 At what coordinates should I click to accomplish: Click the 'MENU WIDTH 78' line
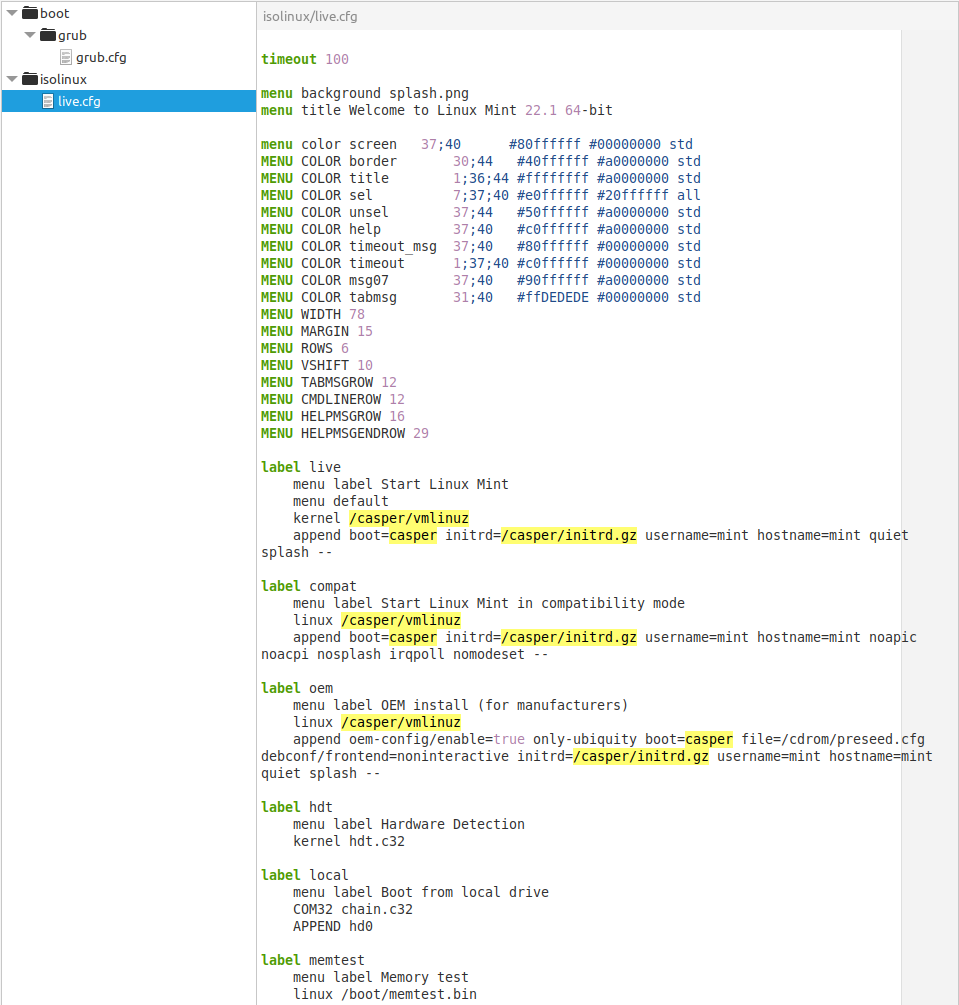[x=313, y=314]
